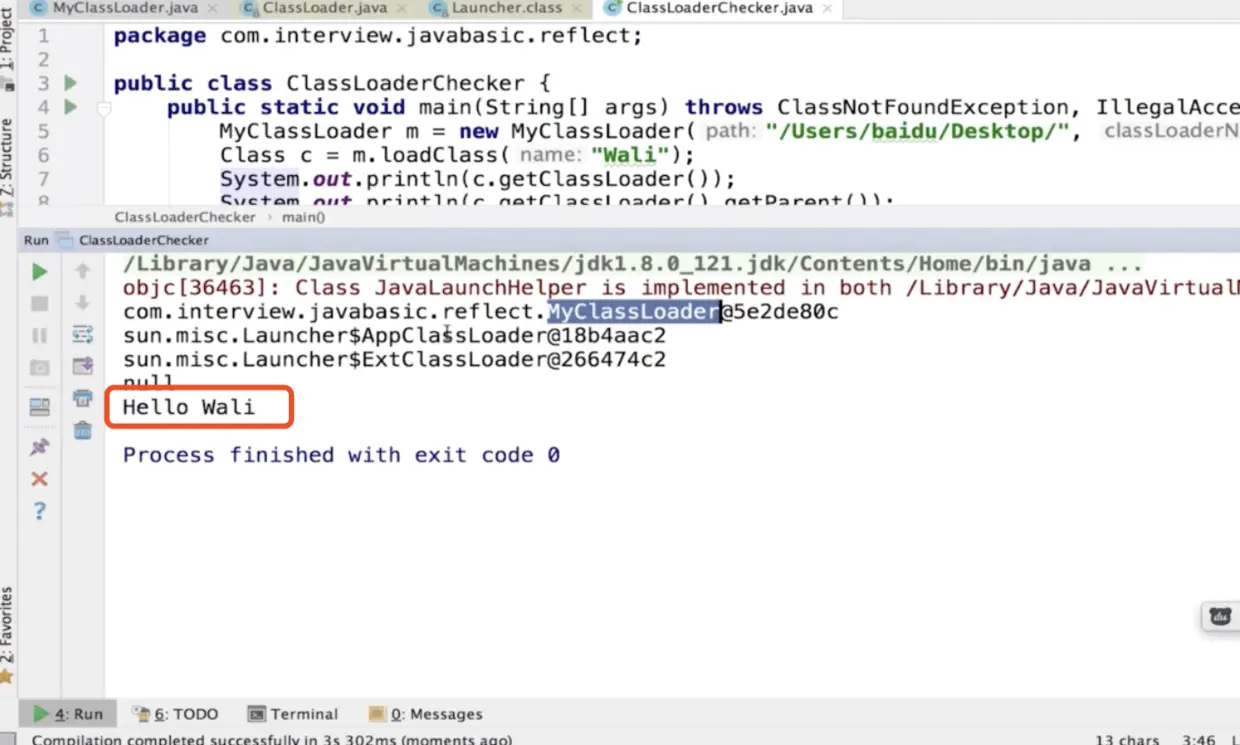Viewport: 1240px width, 745px height.
Task: Pin the Run tab with pushpin icon
Action: [39, 446]
